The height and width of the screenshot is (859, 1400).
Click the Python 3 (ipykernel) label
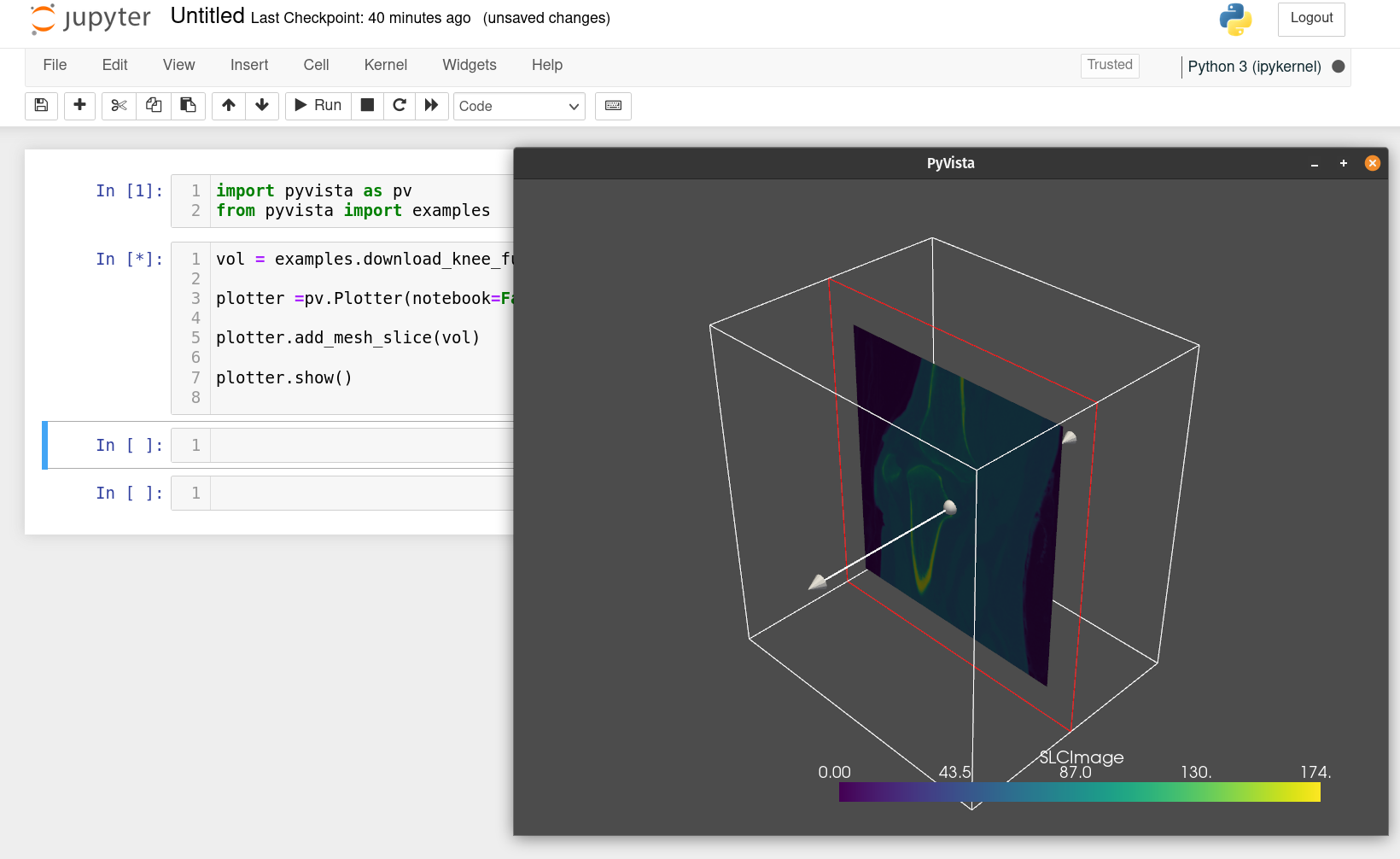[1254, 67]
